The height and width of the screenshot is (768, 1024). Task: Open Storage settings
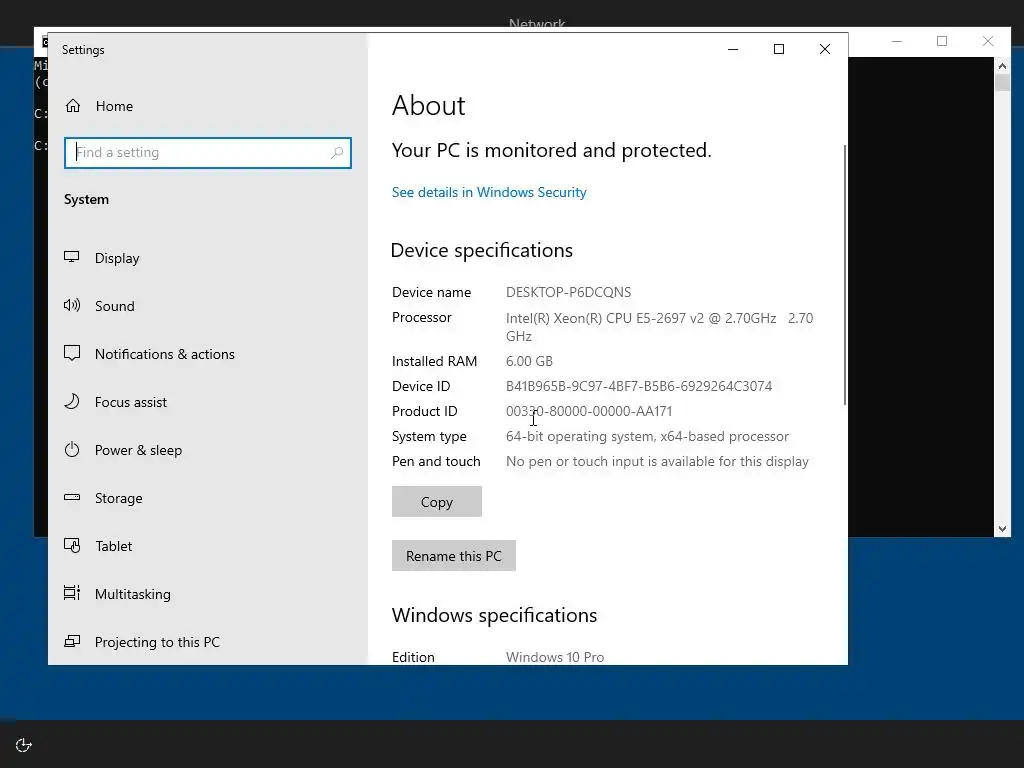coord(118,498)
